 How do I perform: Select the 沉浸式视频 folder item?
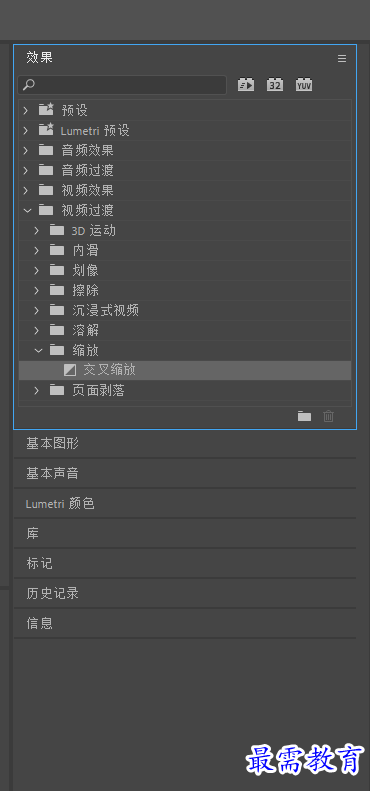point(185,310)
